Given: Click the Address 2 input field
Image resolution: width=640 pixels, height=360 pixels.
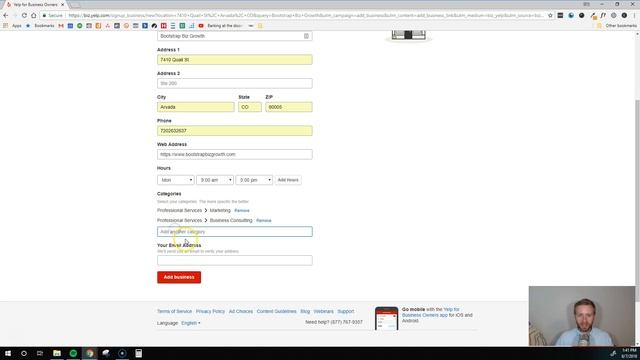Looking at the screenshot, I should pos(235,83).
